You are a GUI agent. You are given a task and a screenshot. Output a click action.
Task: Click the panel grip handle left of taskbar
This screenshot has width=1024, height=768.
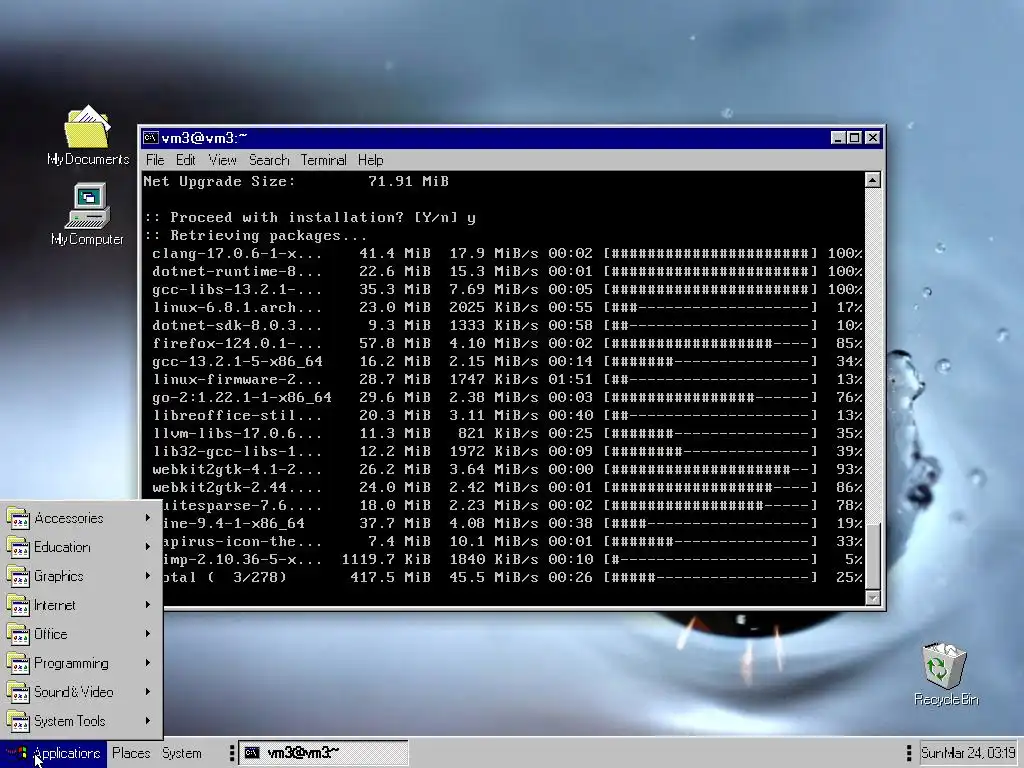coord(232,753)
